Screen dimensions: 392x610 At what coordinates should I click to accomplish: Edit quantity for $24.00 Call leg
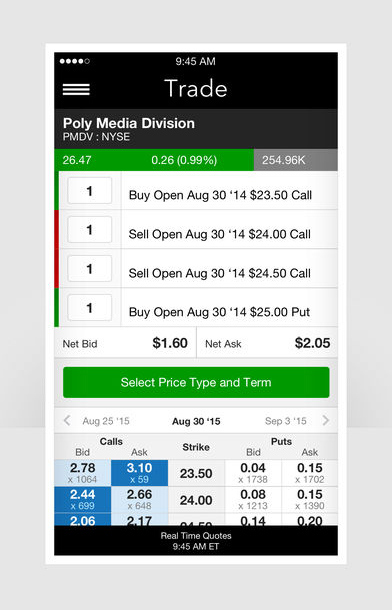(x=89, y=230)
